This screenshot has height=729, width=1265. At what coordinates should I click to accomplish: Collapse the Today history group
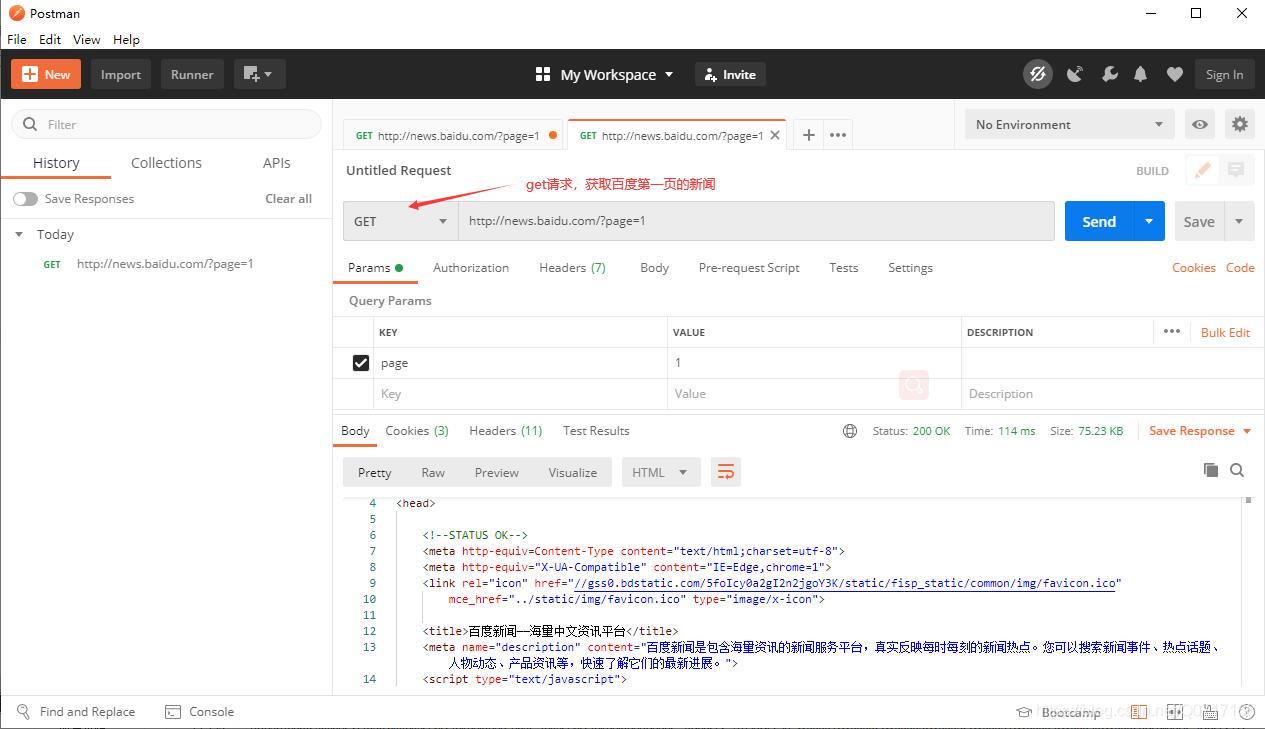point(18,234)
